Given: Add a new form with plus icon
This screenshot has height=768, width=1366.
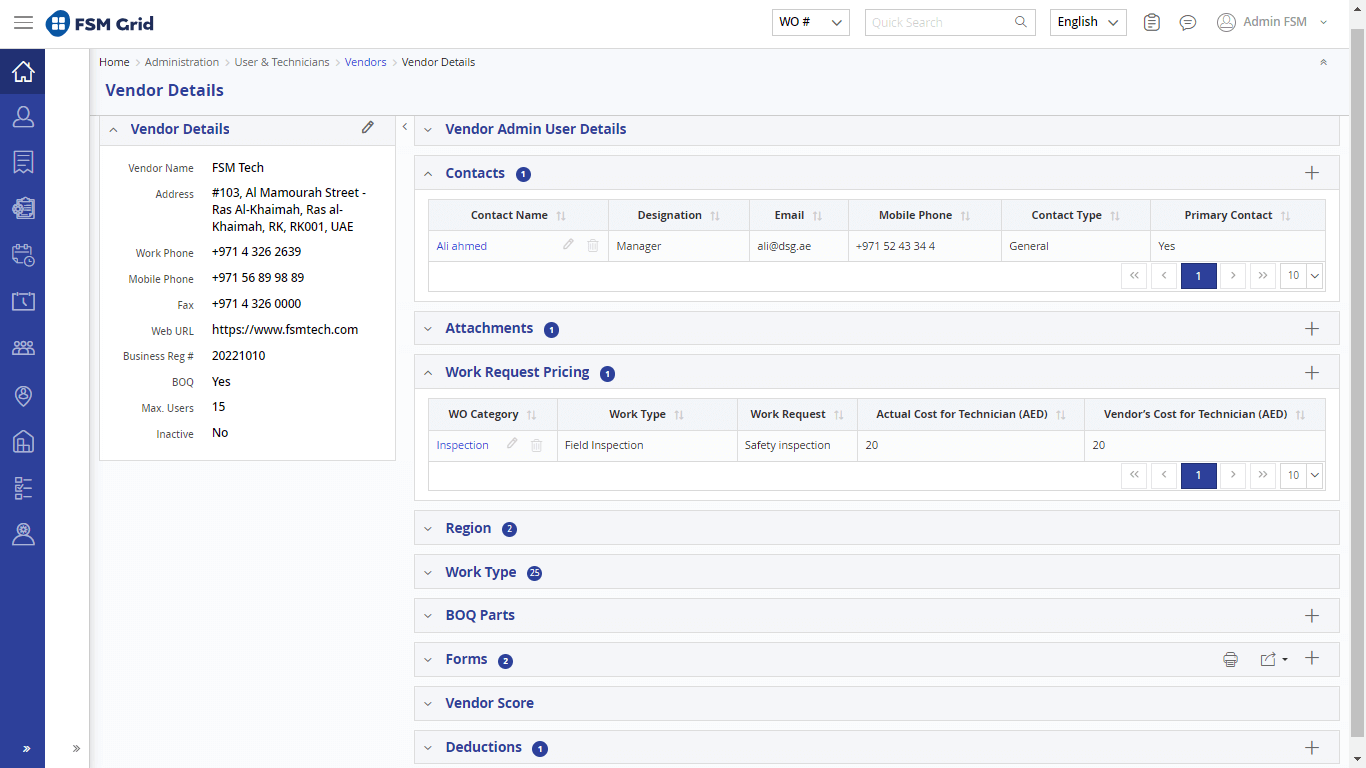Looking at the screenshot, I should pyautogui.click(x=1312, y=658).
